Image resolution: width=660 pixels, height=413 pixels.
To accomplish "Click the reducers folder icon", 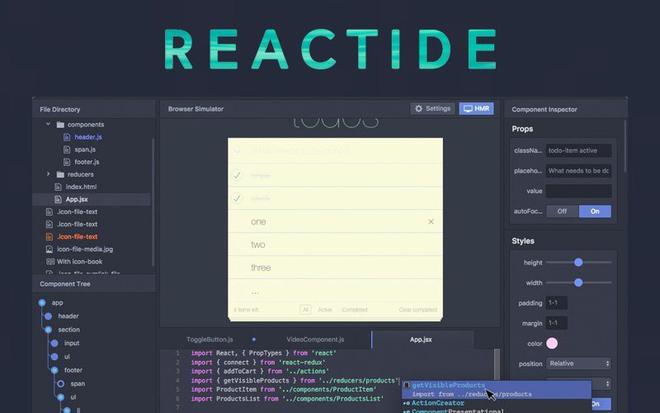I will click(x=61, y=174).
